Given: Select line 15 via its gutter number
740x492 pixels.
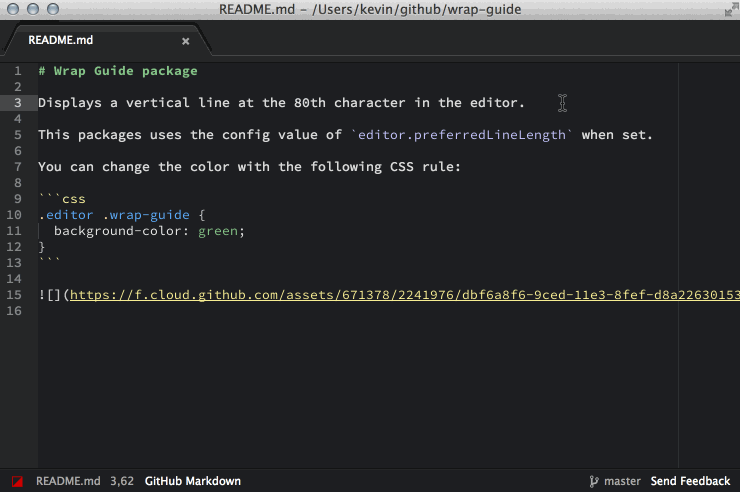Looking at the screenshot, I should [x=15, y=295].
